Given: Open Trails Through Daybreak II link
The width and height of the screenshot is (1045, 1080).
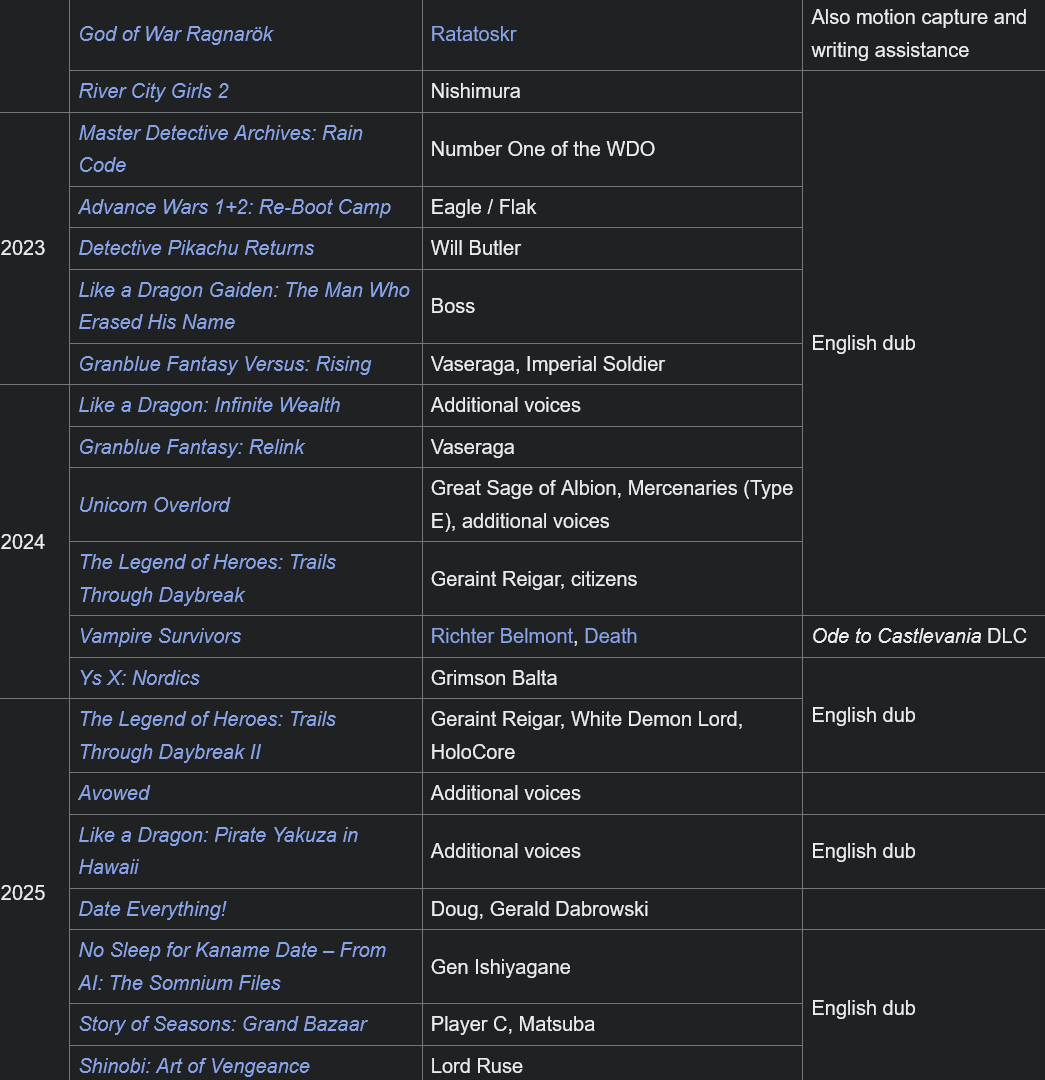Looking at the screenshot, I should tap(207, 736).
